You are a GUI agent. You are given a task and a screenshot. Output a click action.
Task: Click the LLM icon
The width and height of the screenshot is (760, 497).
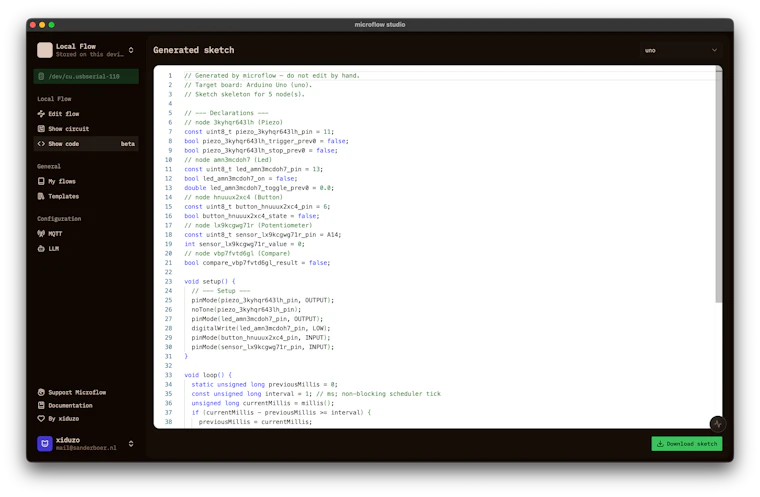tap(41, 249)
